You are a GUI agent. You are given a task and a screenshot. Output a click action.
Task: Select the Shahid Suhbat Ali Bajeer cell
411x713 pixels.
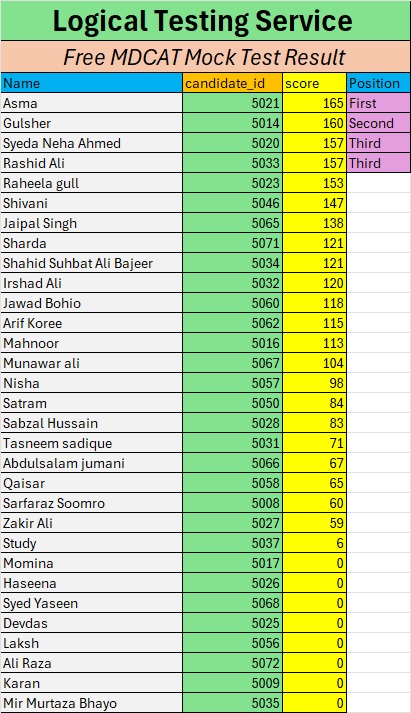coord(92,263)
